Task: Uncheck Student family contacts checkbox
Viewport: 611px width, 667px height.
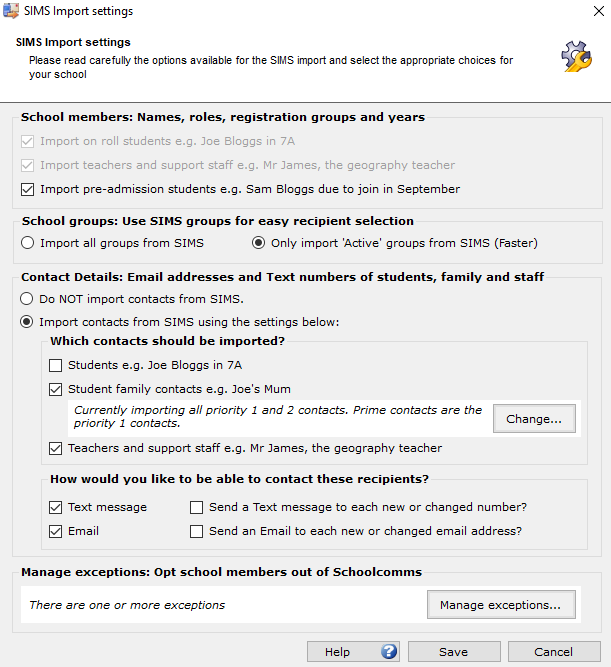Action: pos(56,389)
